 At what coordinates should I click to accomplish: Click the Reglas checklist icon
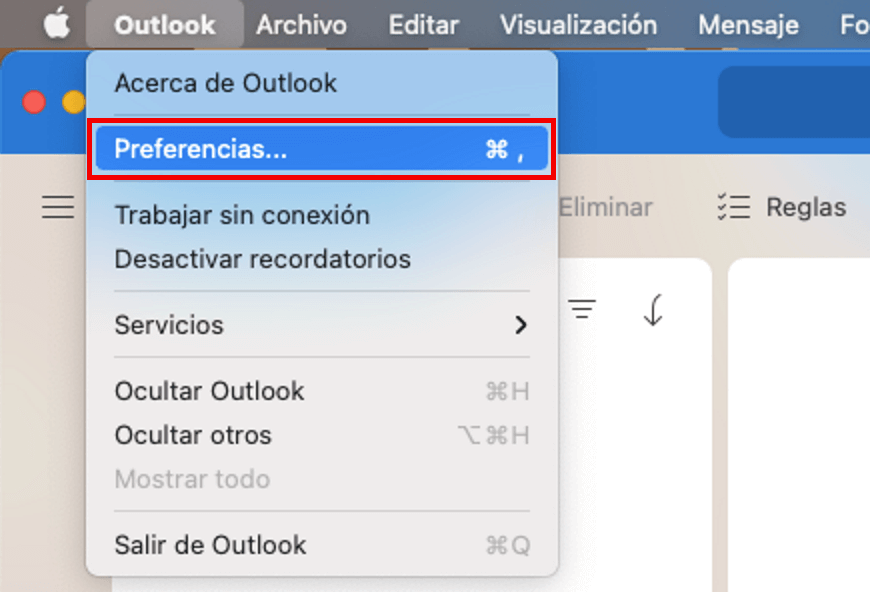tap(734, 207)
